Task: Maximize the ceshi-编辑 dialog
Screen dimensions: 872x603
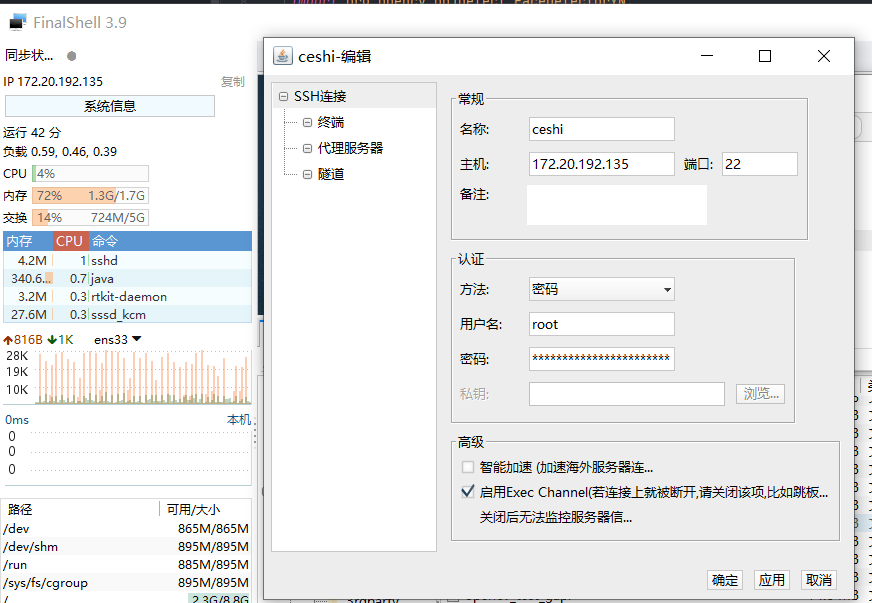Action: point(765,56)
